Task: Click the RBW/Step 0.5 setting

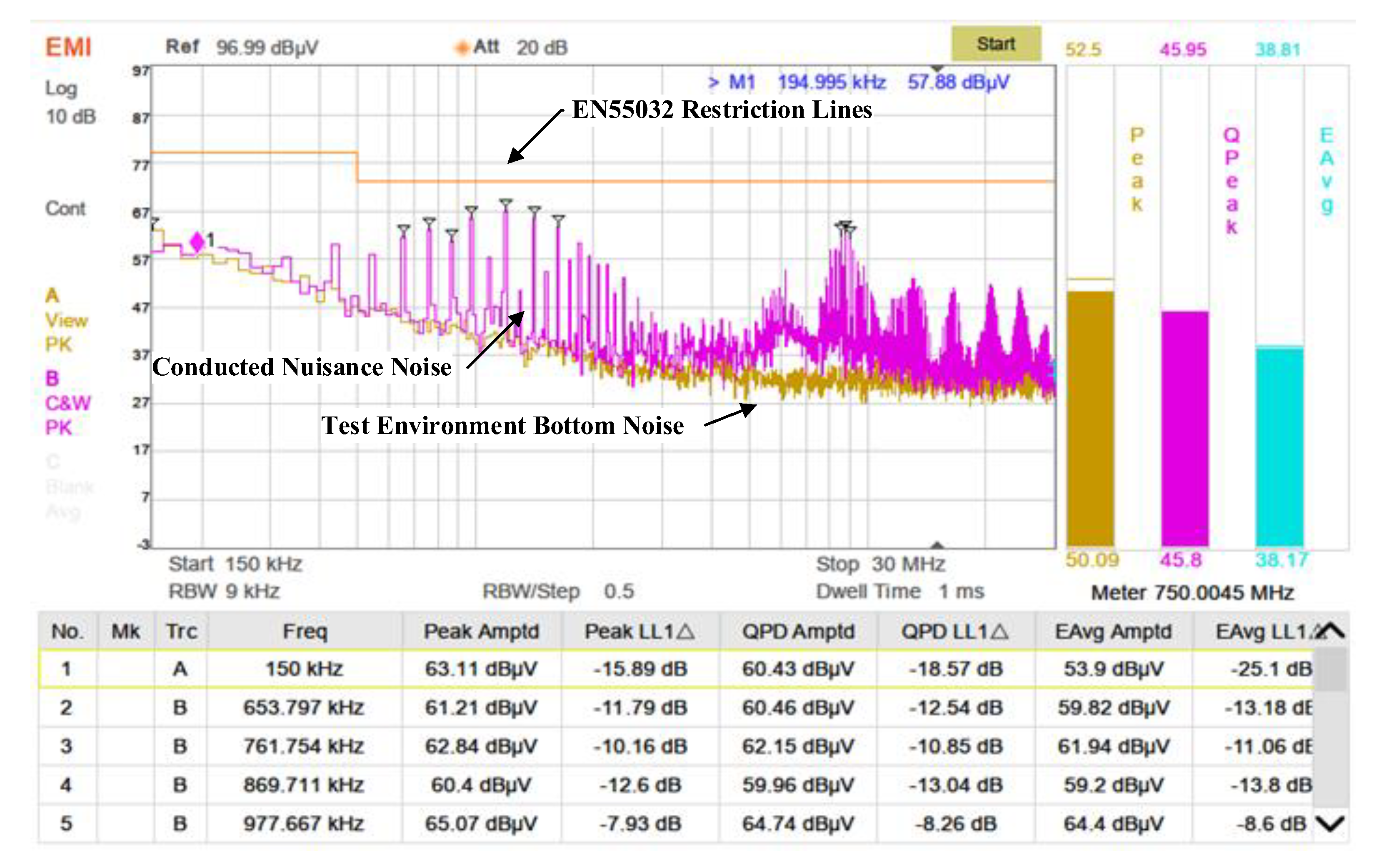Action: [x=558, y=591]
